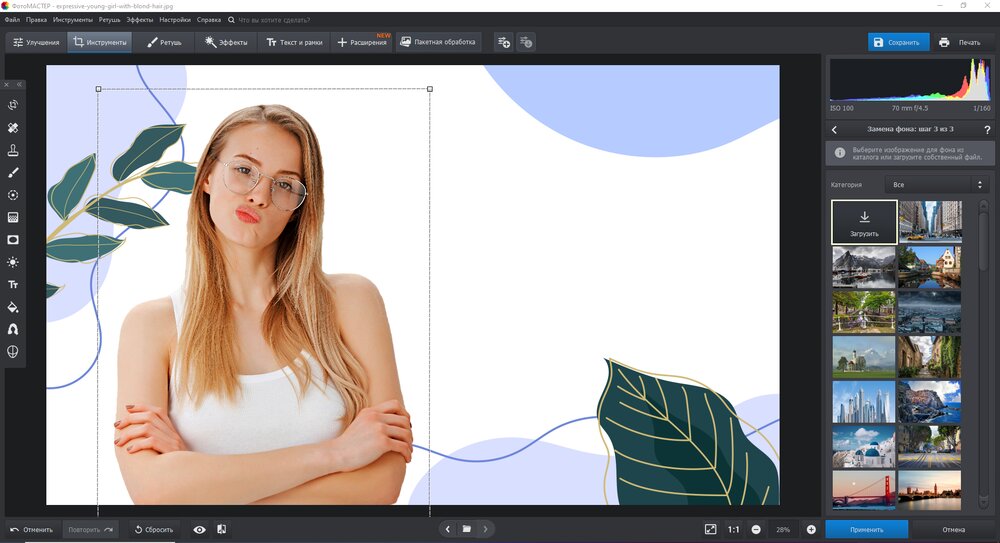
Task: Close the left tool sidebar
Action: 6,84
